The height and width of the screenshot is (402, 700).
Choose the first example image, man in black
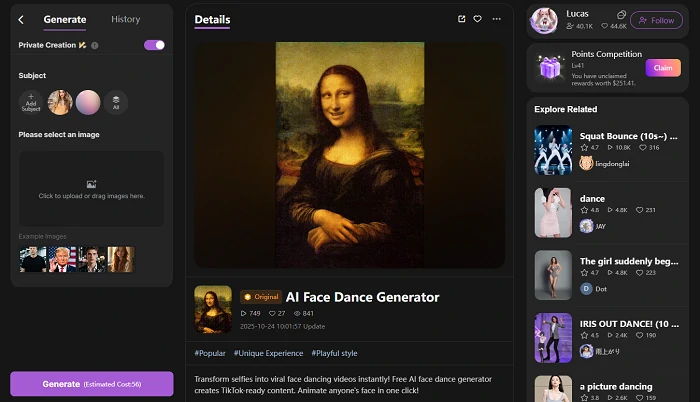pos(33,260)
